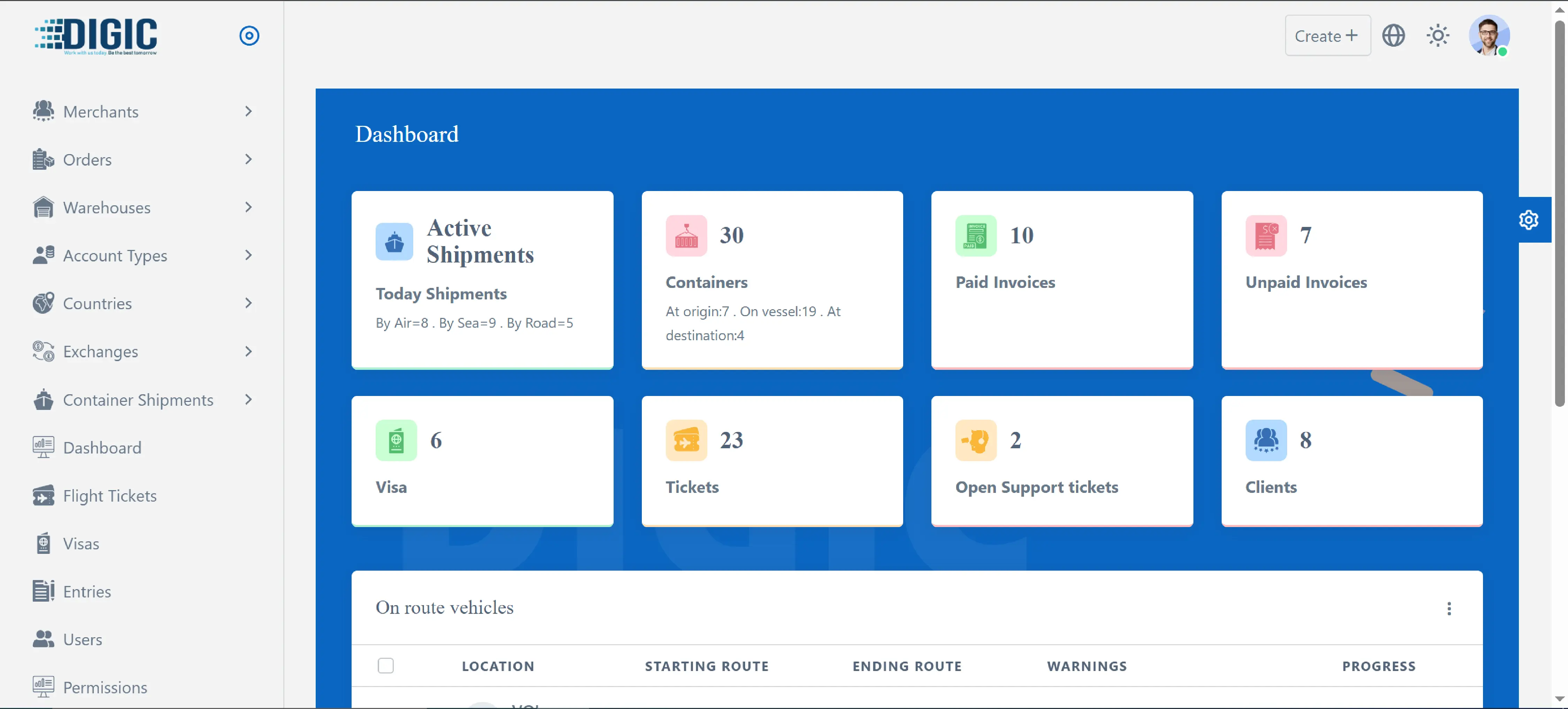Check the select-all box in vehicles table

click(x=386, y=666)
